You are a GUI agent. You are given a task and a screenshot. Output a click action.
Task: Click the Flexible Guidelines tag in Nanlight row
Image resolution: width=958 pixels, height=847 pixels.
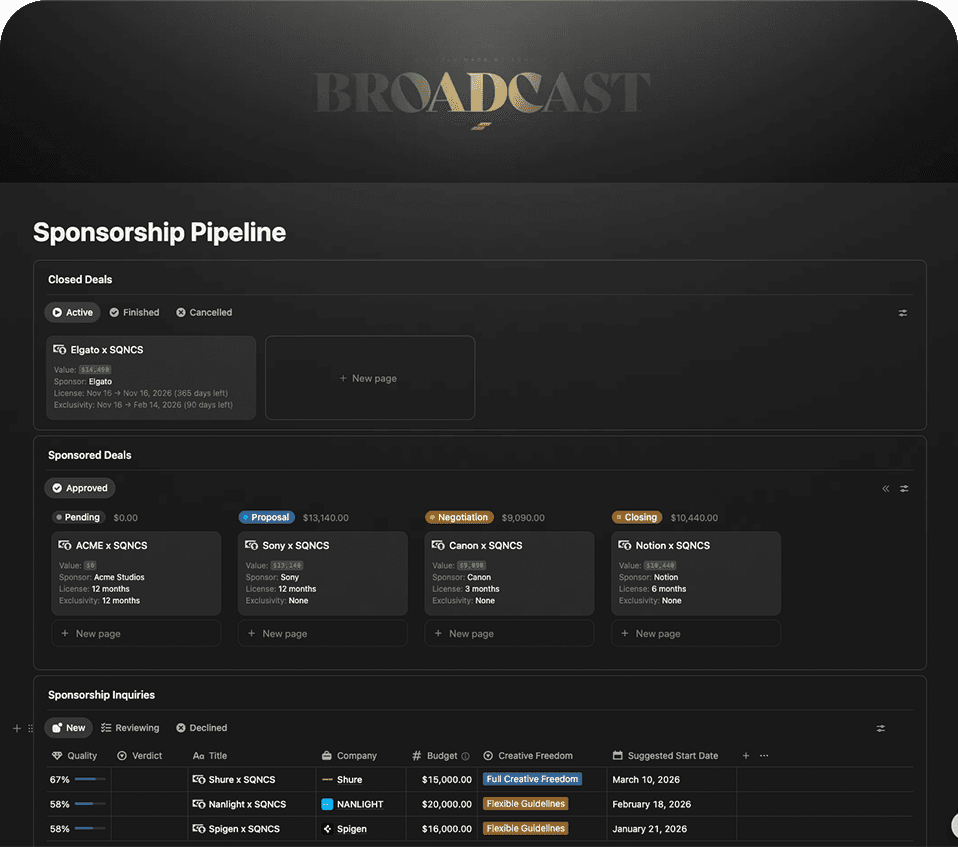[x=525, y=804]
